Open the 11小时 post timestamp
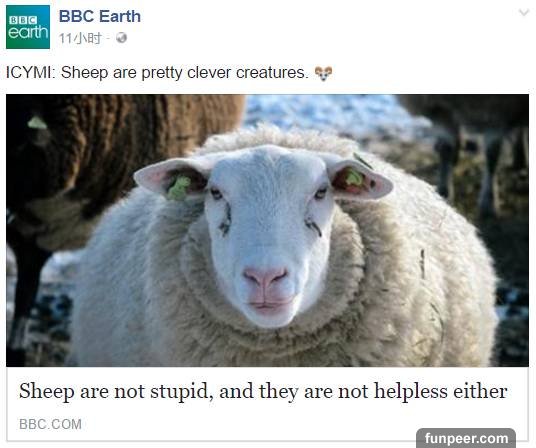This screenshot has height=448, width=536. click(80, 38)
